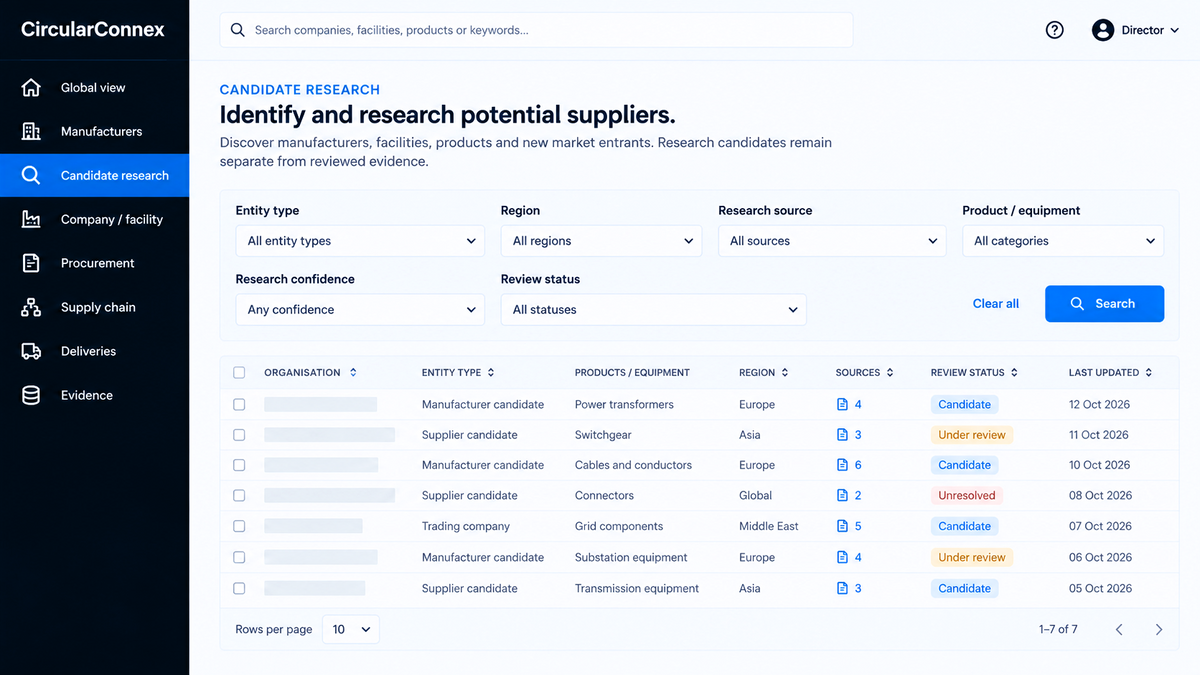
Task: Open the Entity type dropdown
Action: point(360,241)
